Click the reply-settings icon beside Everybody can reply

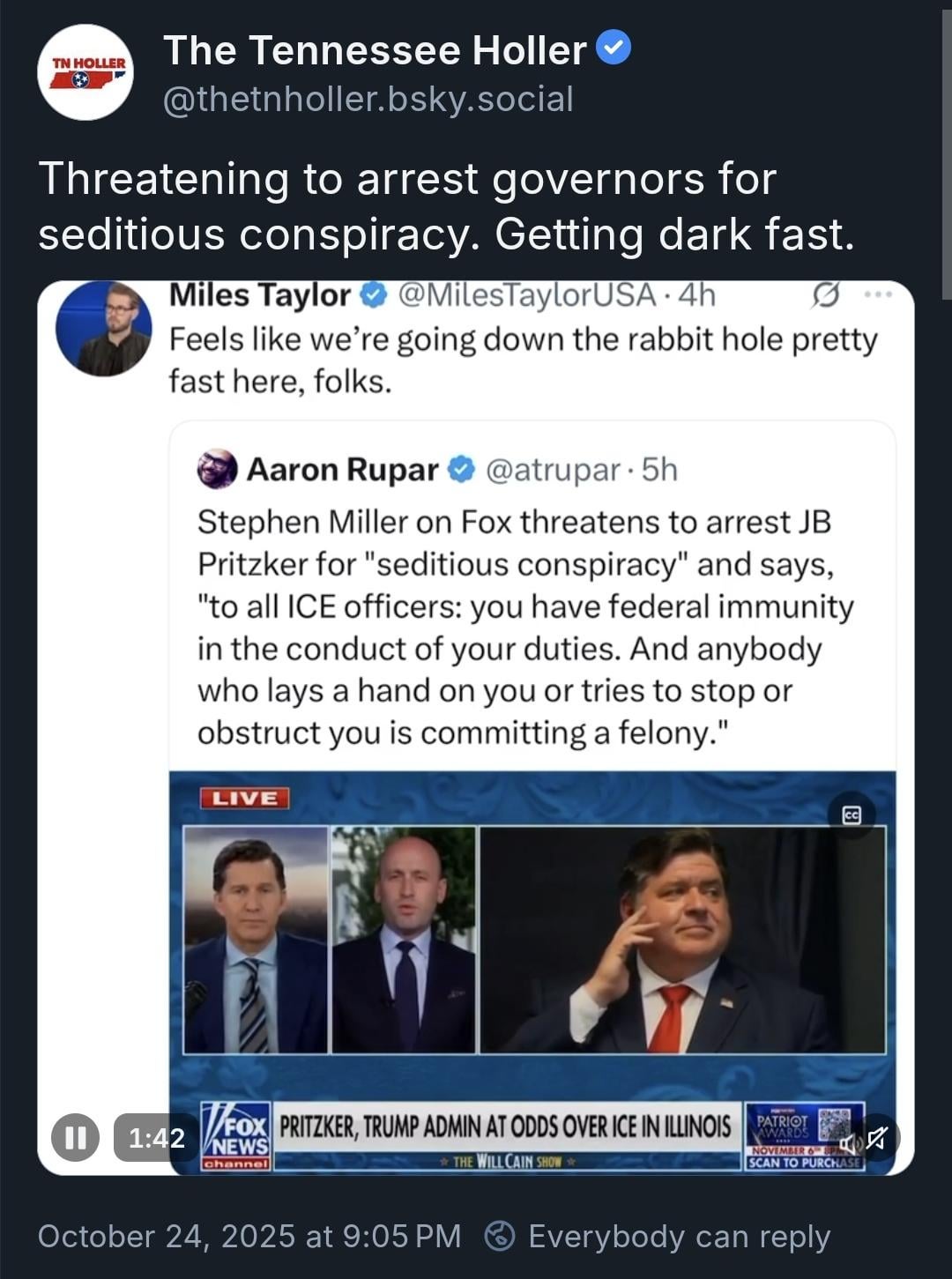point(500,1236)
